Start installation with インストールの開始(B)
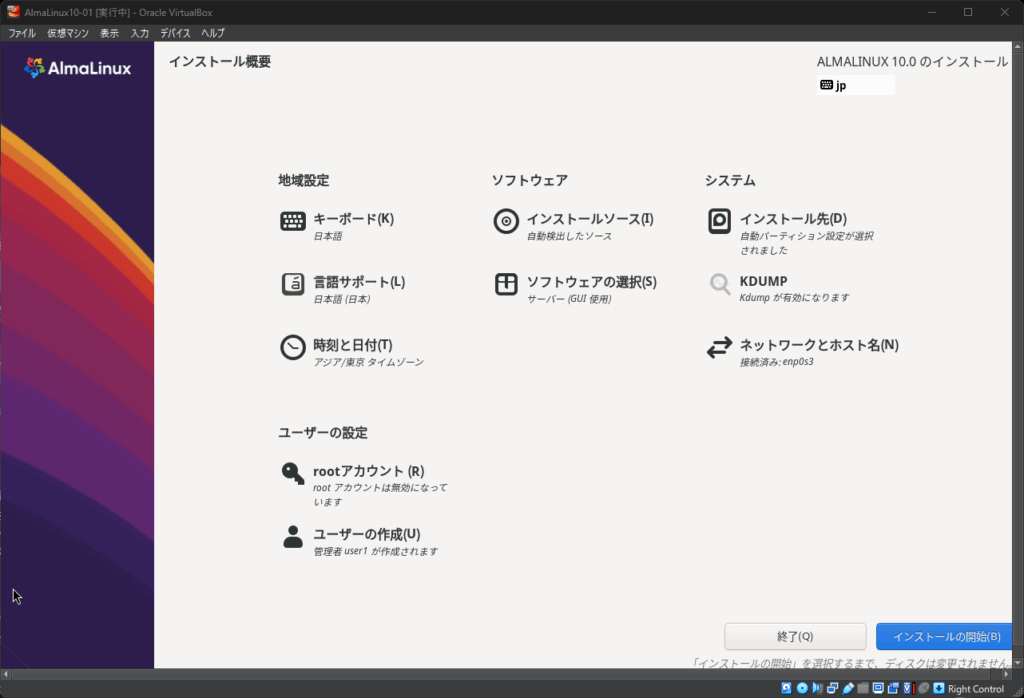1024x698 pixels. [944, 637]
